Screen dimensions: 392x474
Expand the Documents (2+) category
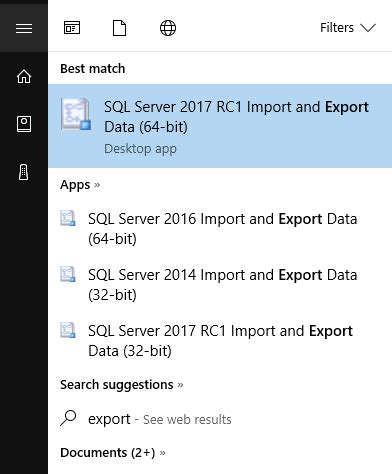click(x=113, y=453)
